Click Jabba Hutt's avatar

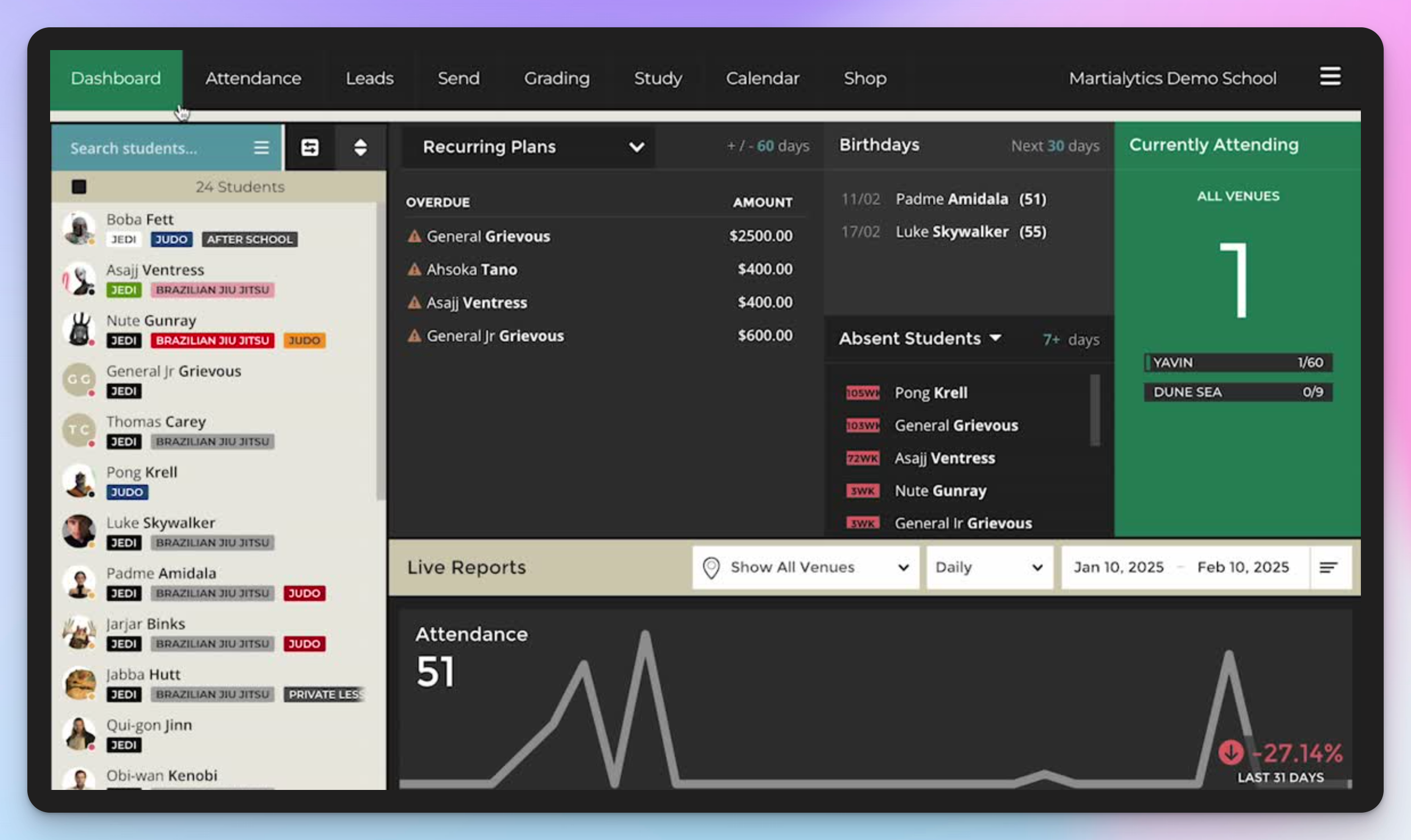tap(79, 683)
